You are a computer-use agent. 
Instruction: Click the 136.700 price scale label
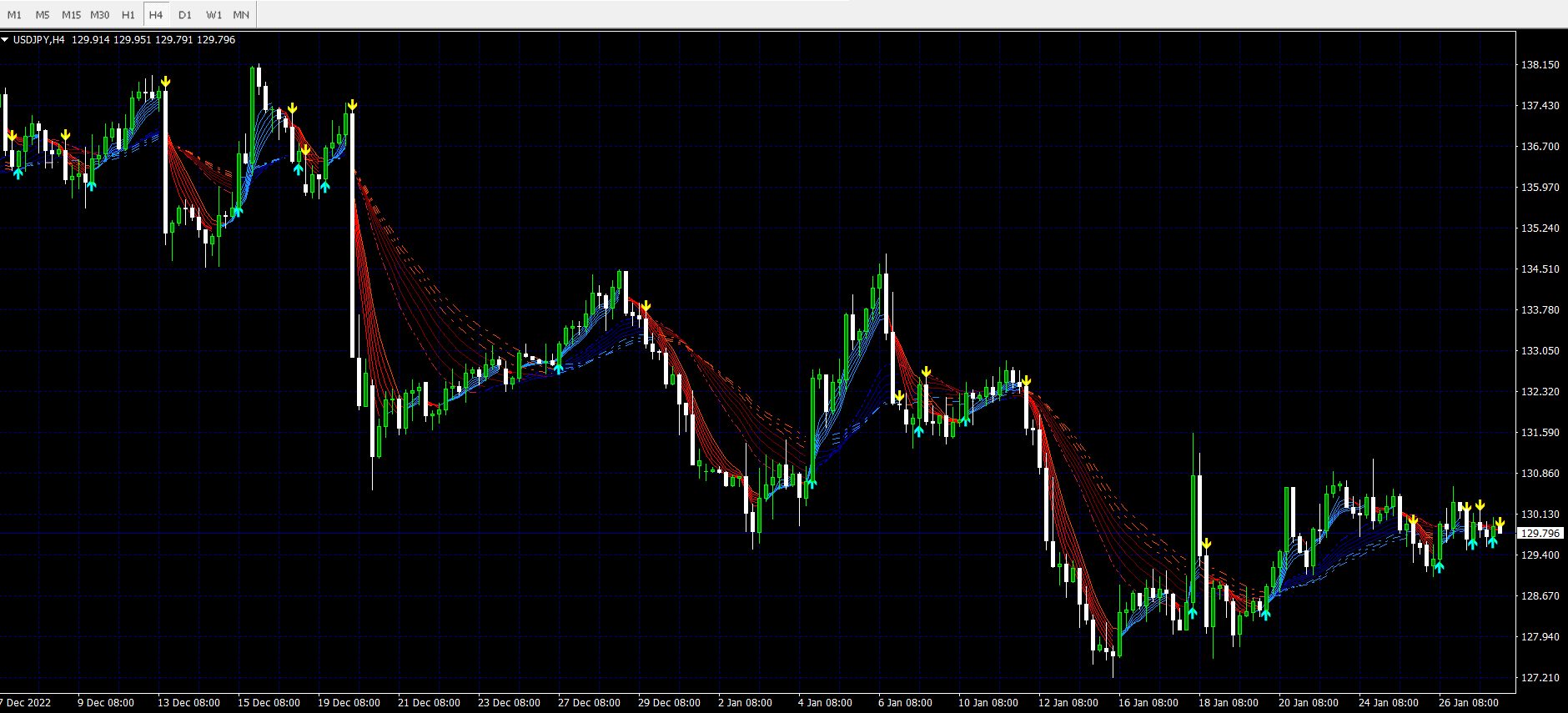coord(1540,146)
